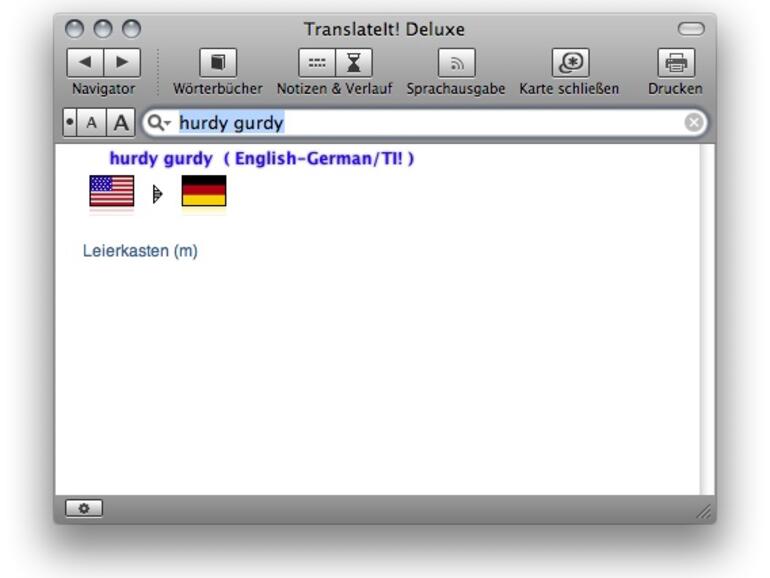This screenshot has height=578, width=770.
Task: Activate Sprachausgabe speech output
Action: point(457,62)
